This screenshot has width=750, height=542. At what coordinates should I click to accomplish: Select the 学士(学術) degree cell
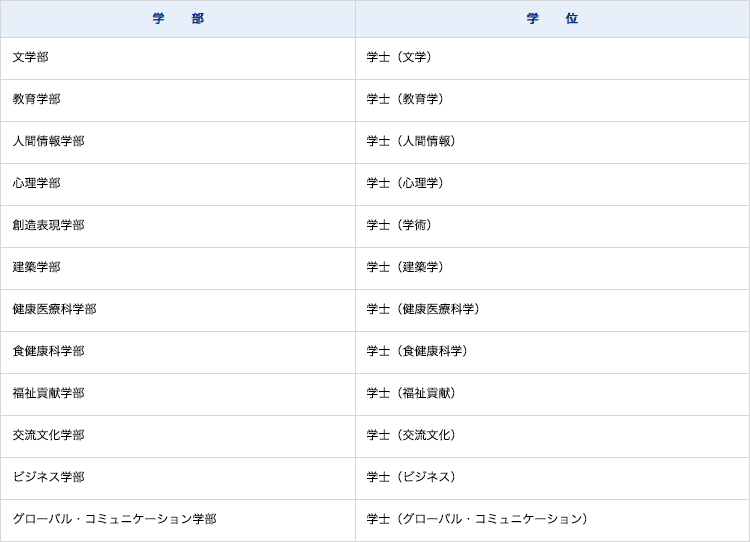tap(402, 226)
